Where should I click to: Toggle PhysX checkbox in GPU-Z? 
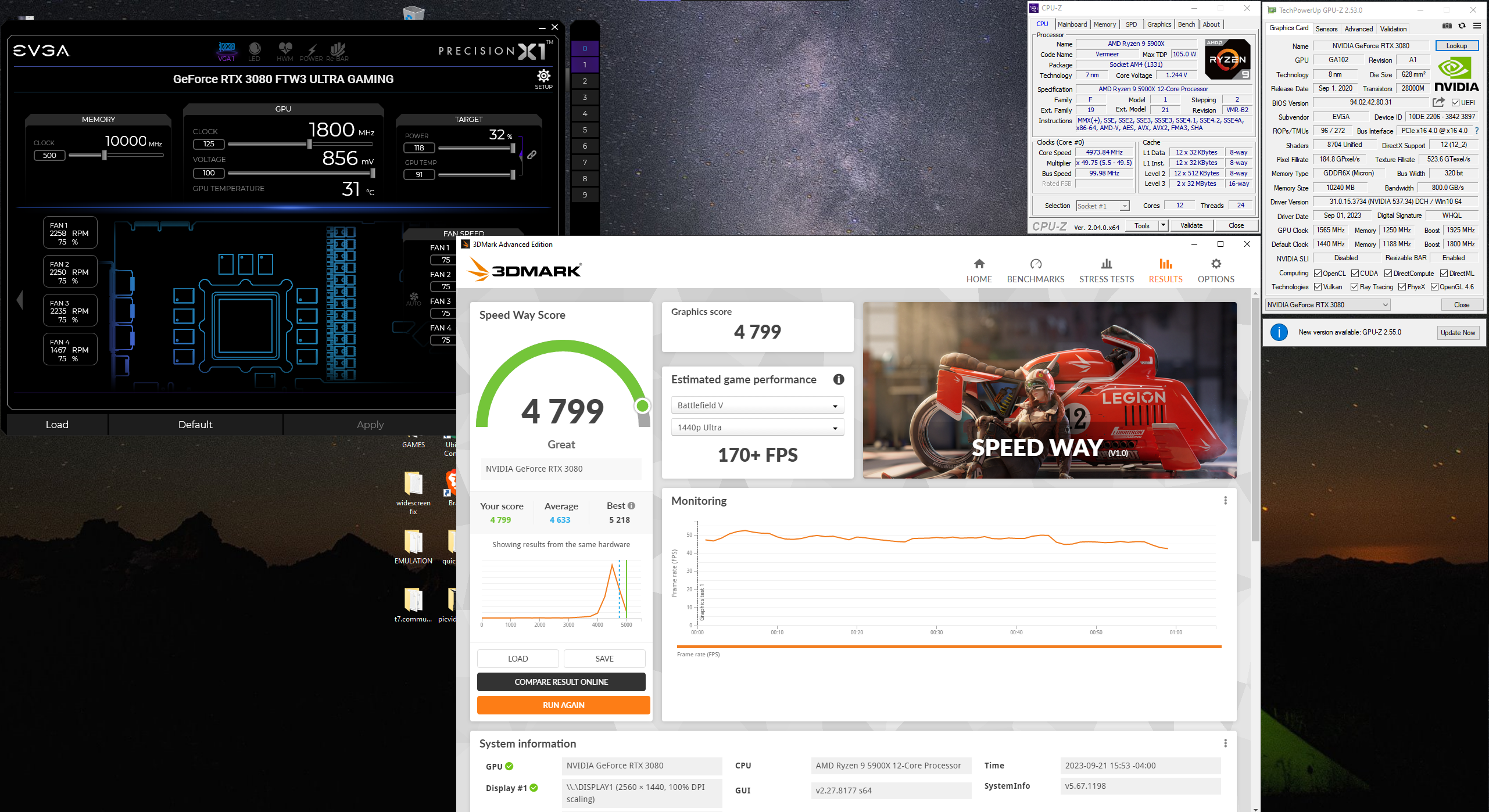click(1402, 287)
